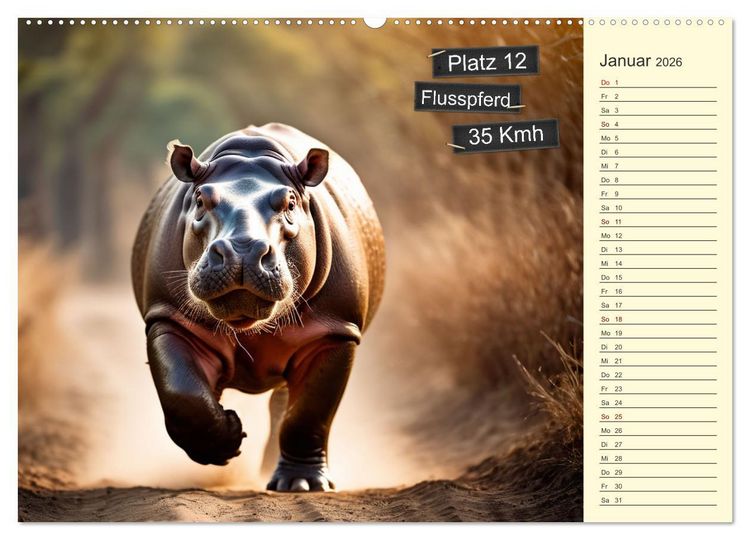This screenshot has height=540, width=750.
Task: Select the 'Di 6' calendar row
Action: 658,152
